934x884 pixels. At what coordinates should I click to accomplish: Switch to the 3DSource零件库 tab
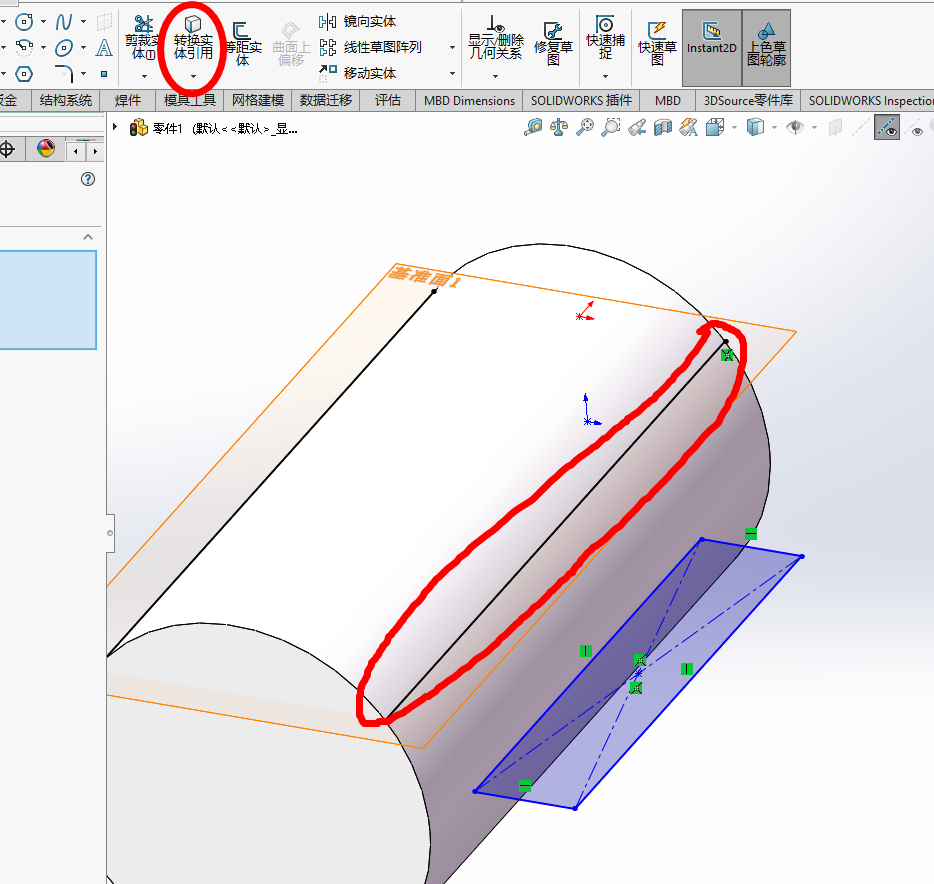pos(748,101)
